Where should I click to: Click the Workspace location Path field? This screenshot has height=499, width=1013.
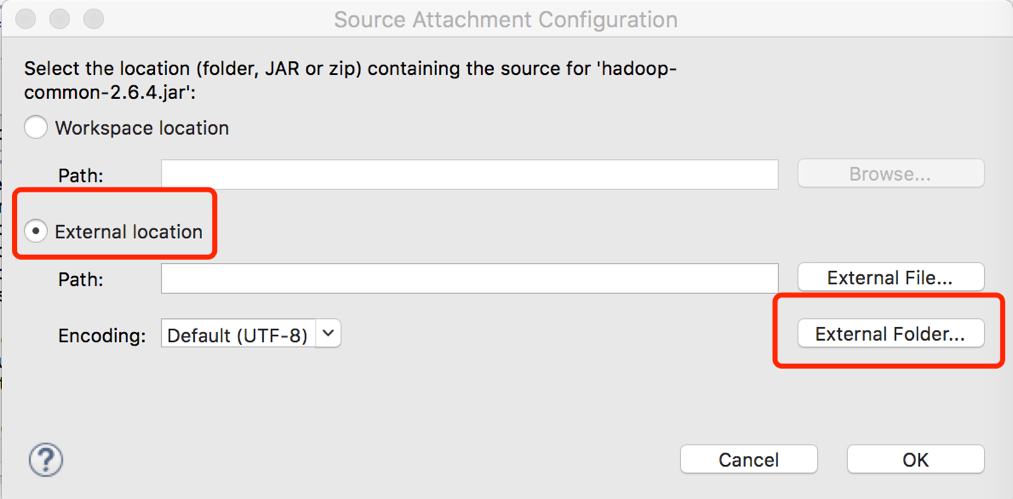[x=470, y=174]
